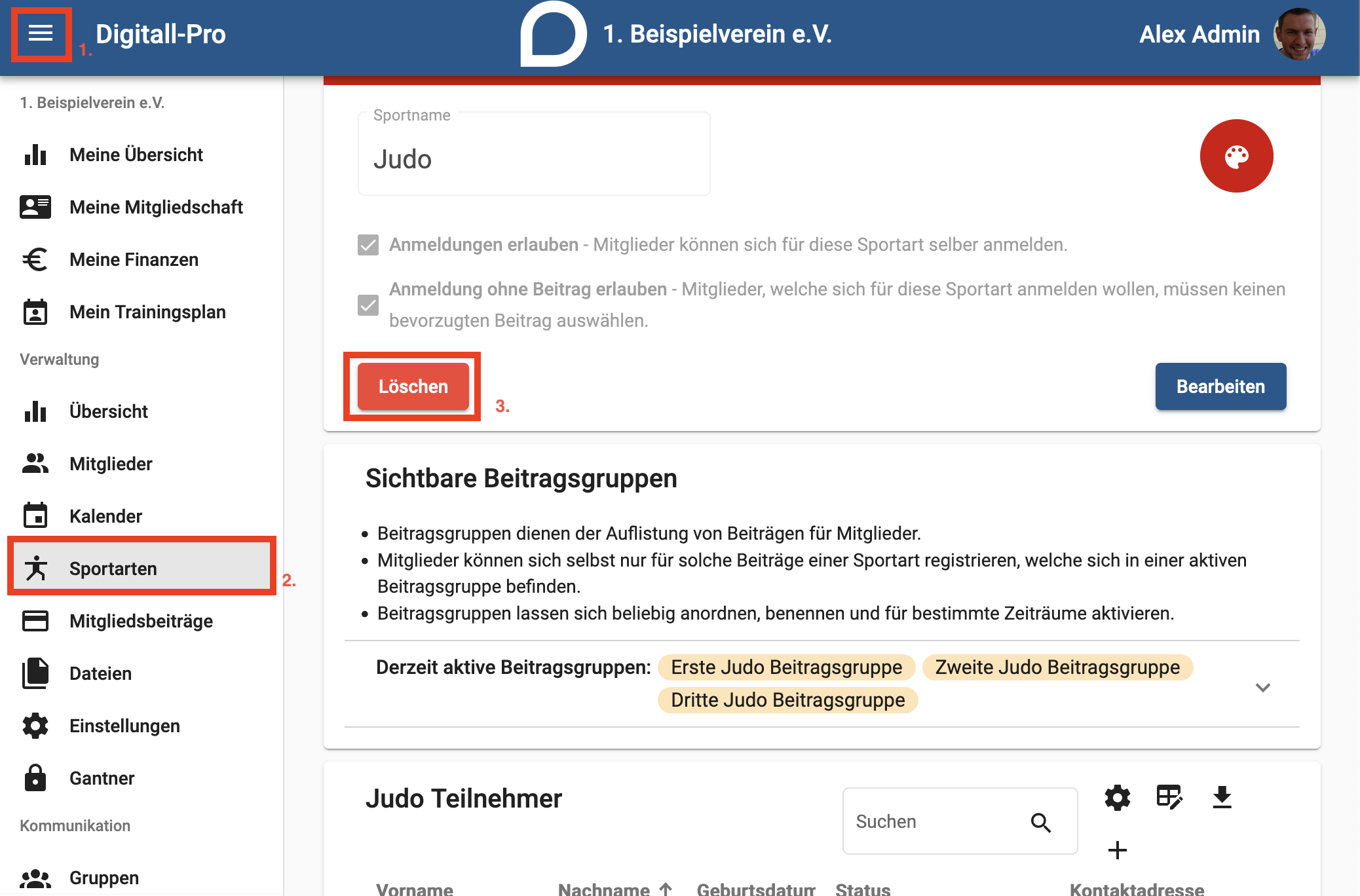The image size is (1360, 896).
Task: Select the Zweite Judo Beitragsgruppe chip
Action: tap(1057, 667)
